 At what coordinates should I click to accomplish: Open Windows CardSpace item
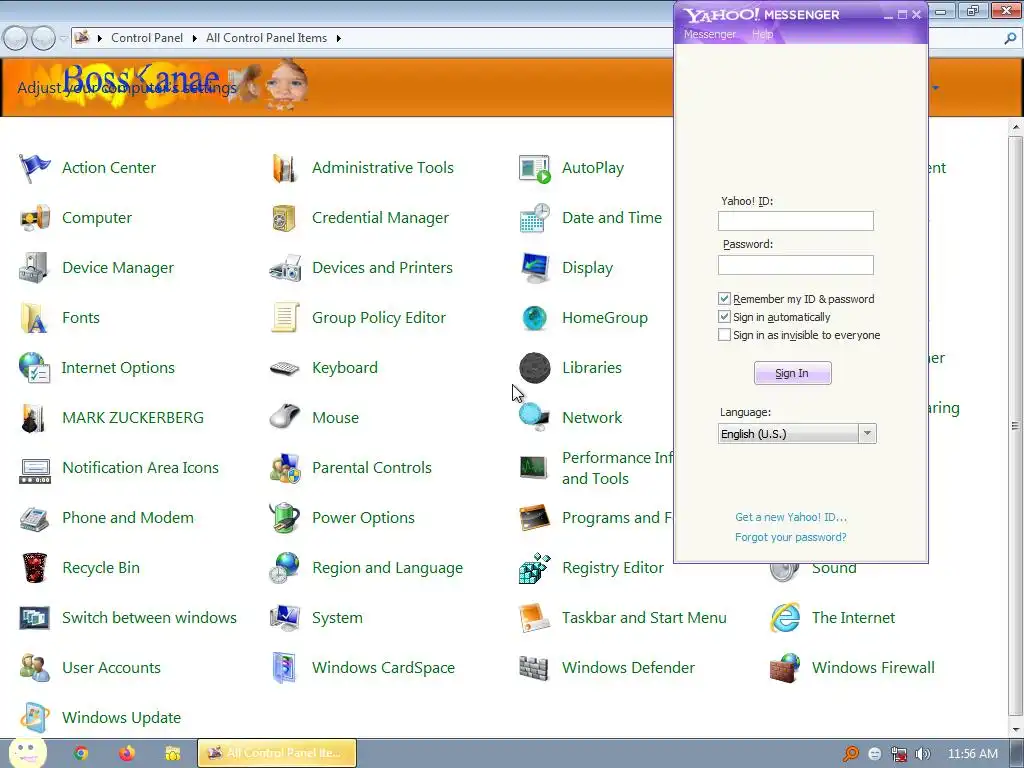[x=383, y=668]
